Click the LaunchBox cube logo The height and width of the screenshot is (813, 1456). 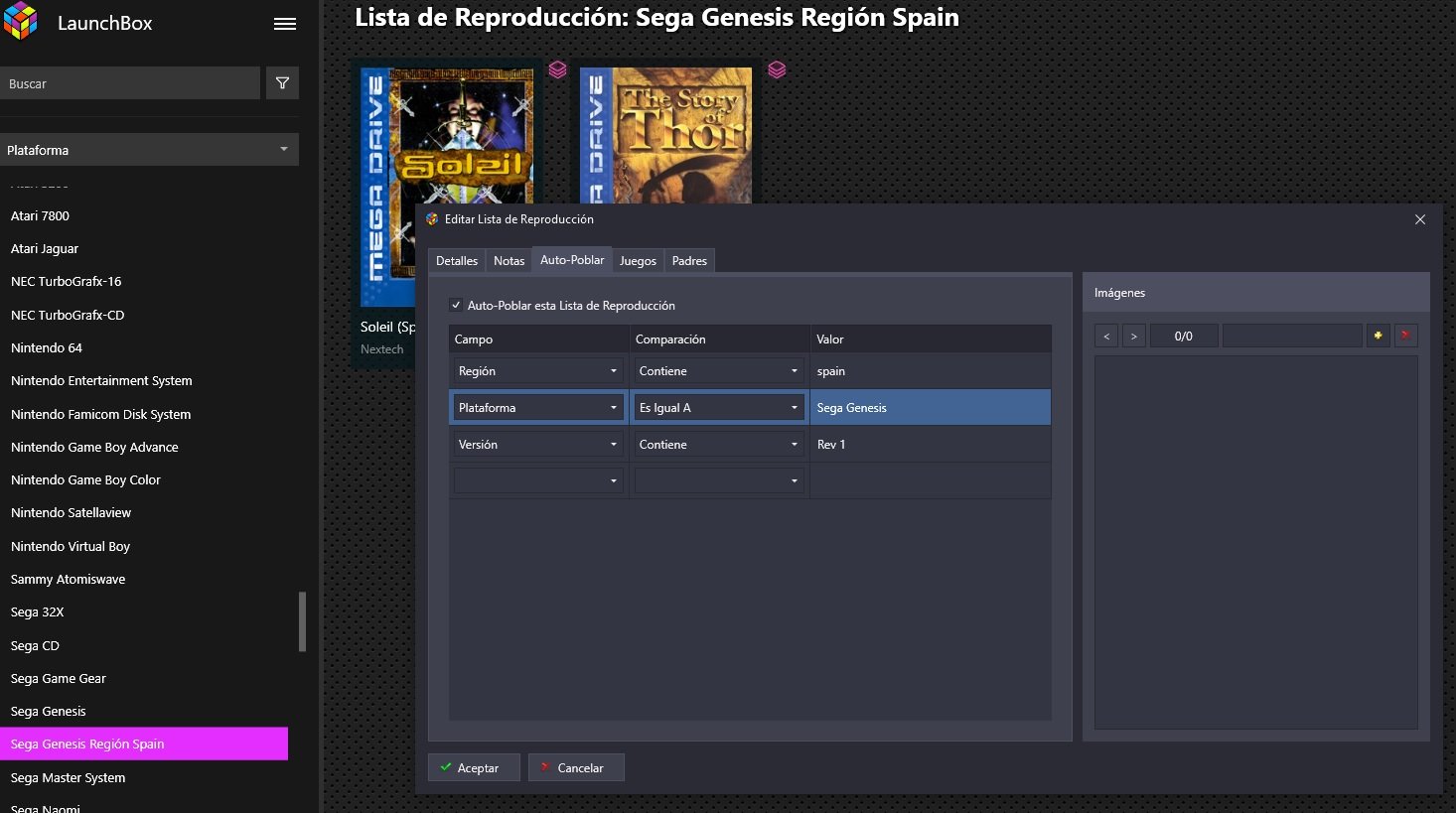[x=21, y=21]
